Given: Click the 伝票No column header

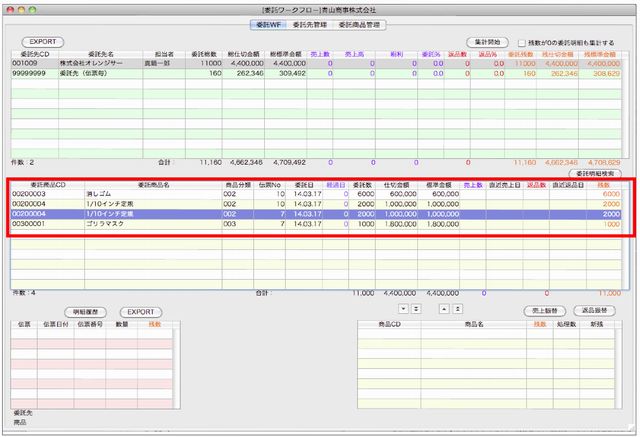Looking at the screenshot, I should [x=269, y=185].
